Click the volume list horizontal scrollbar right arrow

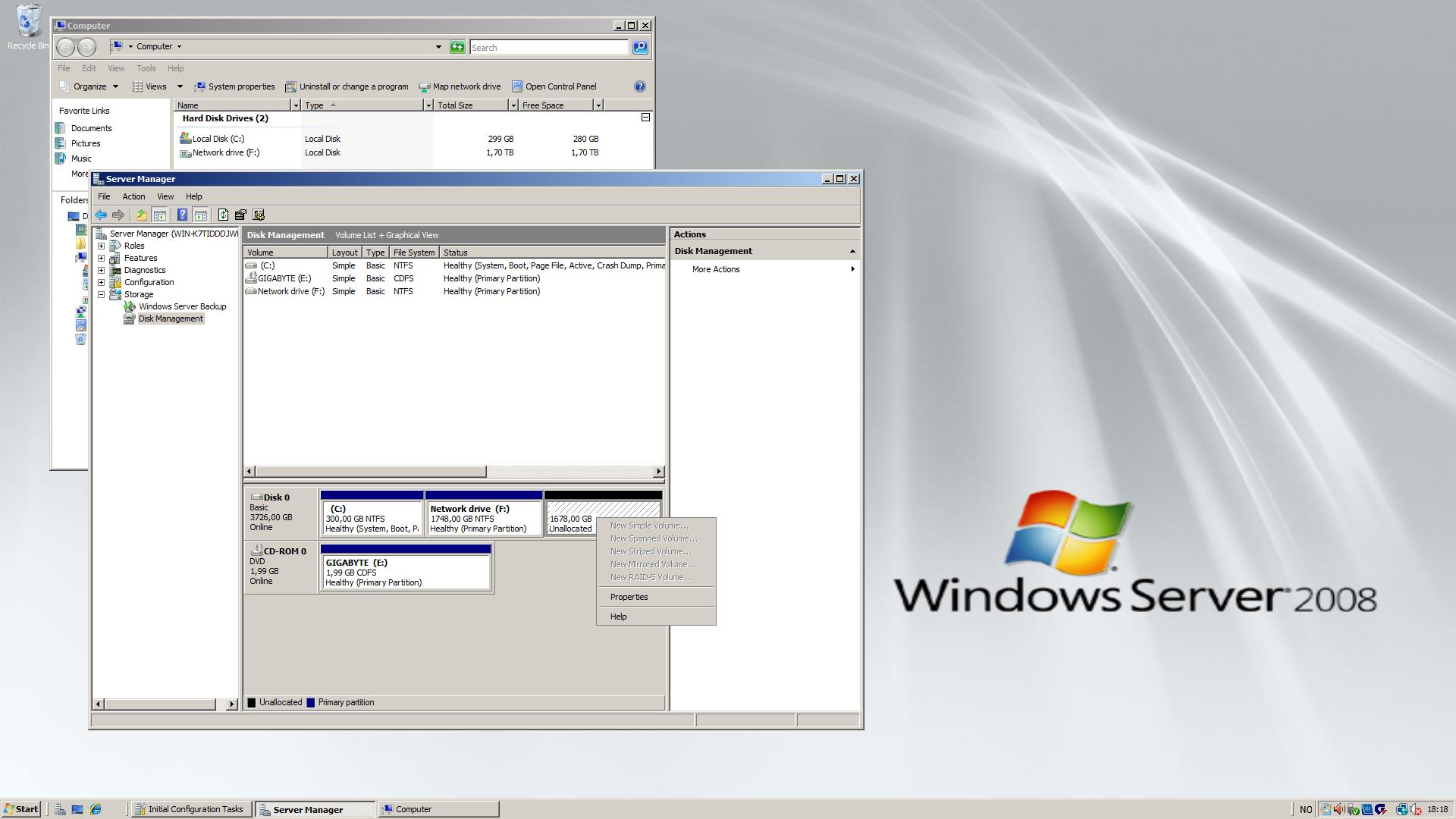coord(658,472)
